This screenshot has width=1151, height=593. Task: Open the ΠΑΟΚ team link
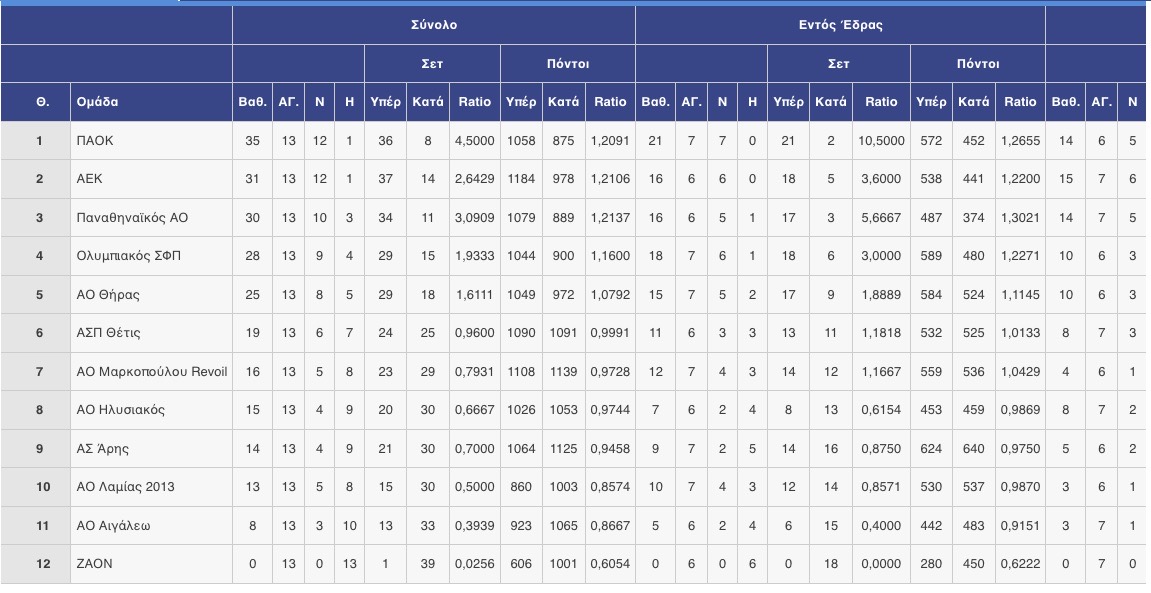click(95, 141)
